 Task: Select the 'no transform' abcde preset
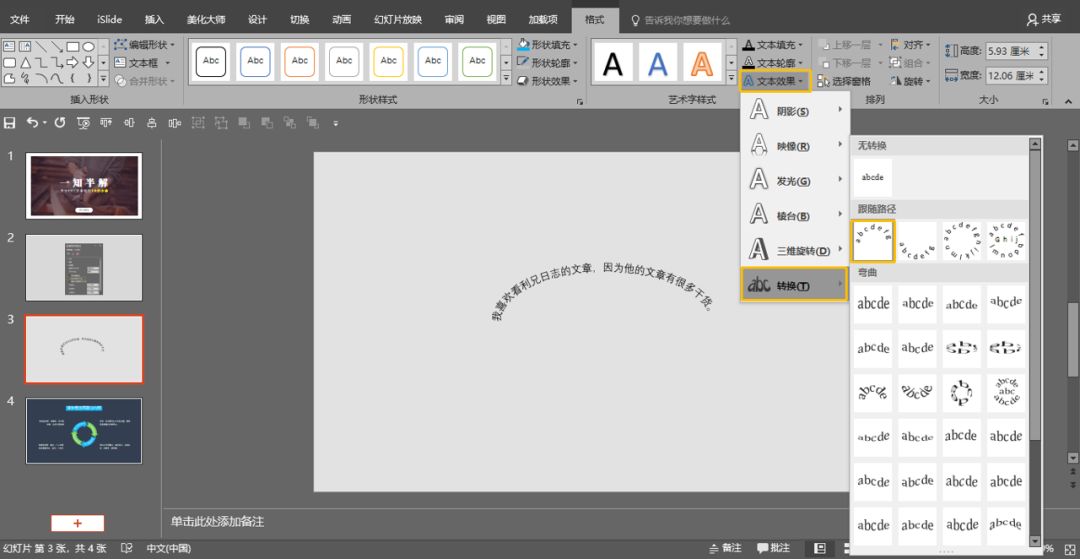[x=872, y=177]
